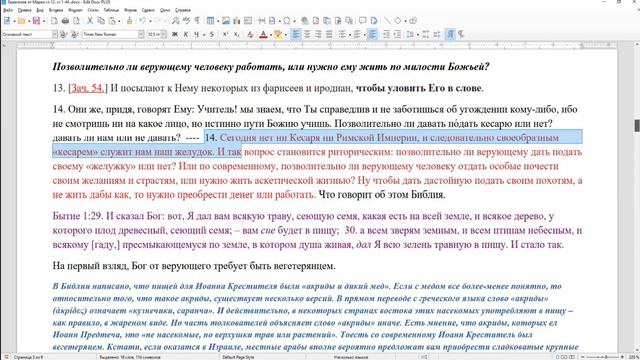
Task: Click the Print icon
Action: 65,21
